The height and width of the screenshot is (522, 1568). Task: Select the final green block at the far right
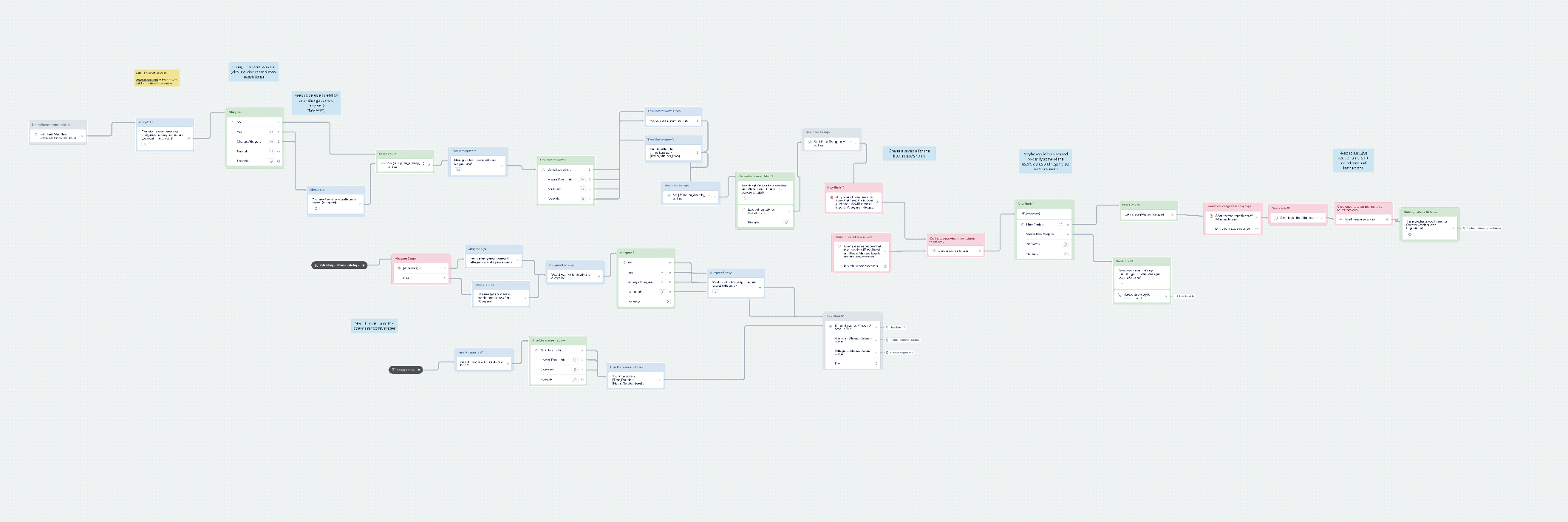coord(1431,224)
